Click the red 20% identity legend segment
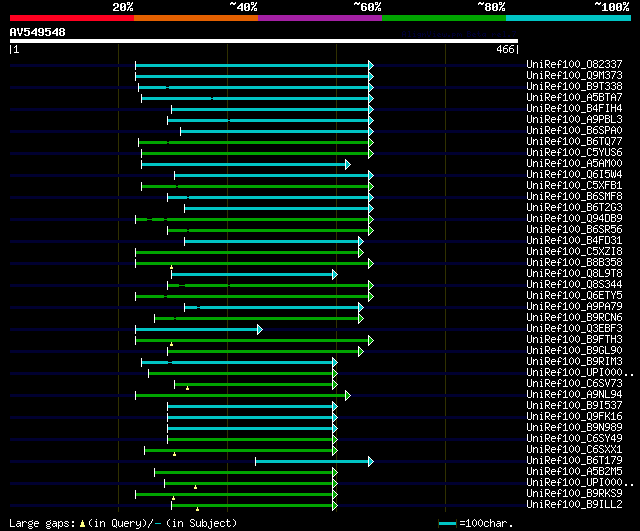640x531 pixels. pyautogui.click(x=72, y=18)
